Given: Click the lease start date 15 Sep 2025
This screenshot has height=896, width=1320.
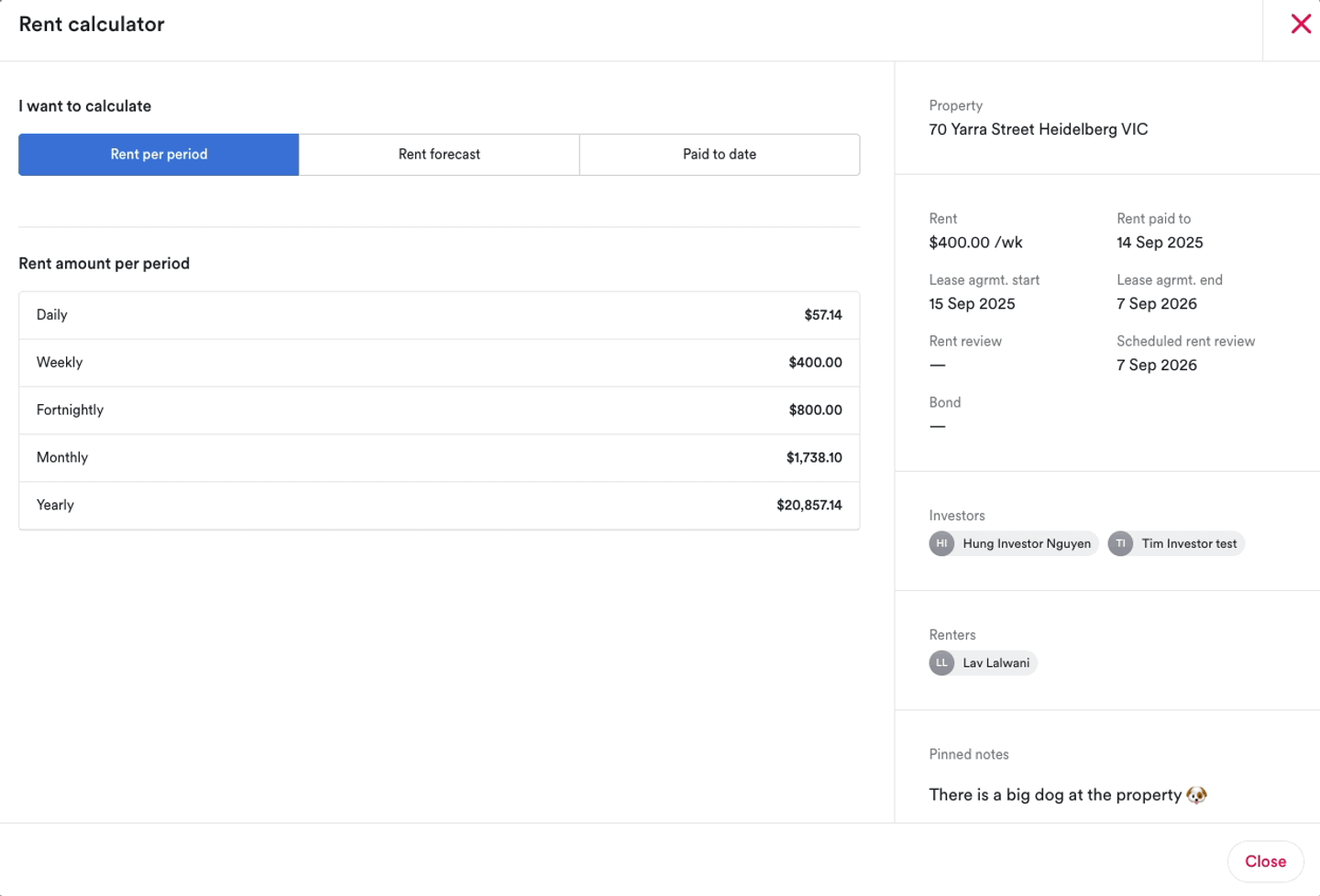Looking at the screenshot, I should point(972,303).
